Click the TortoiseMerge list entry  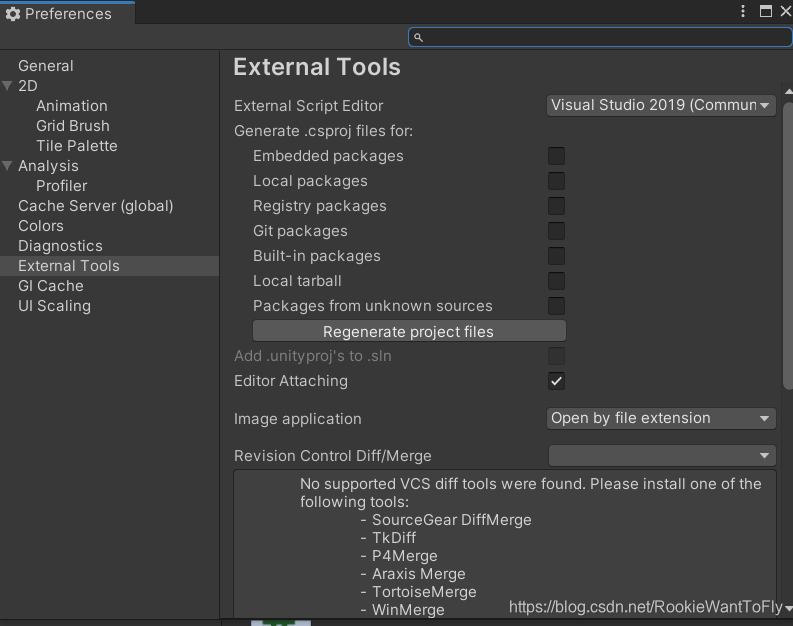(x=424, y=592)
